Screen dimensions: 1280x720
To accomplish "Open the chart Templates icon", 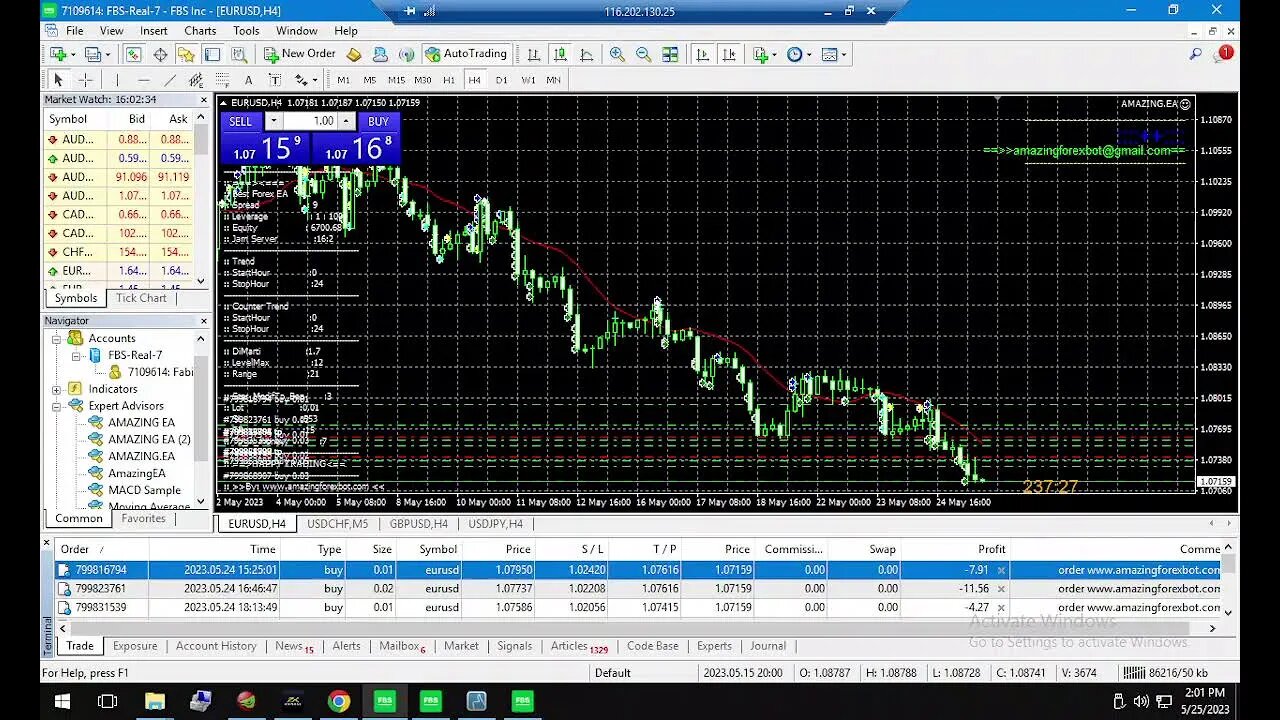I will coord(829,54).
